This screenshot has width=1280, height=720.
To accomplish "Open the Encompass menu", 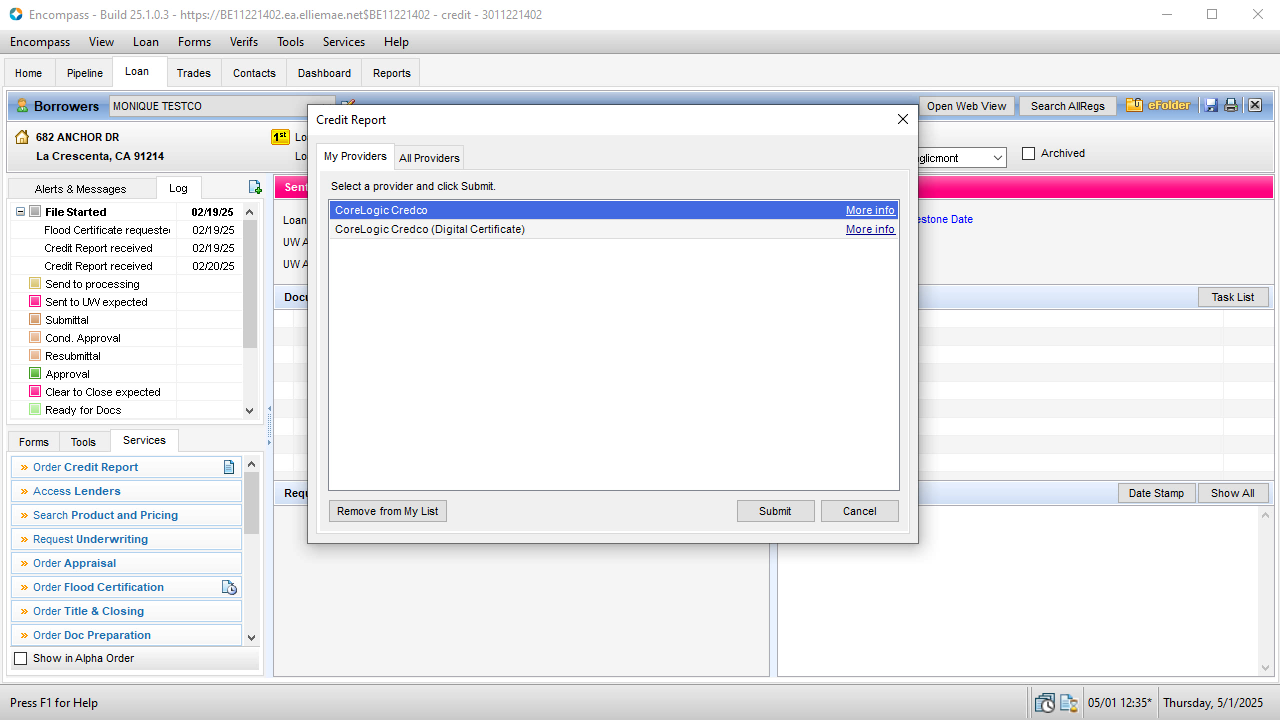I will (x=40, y=42).
